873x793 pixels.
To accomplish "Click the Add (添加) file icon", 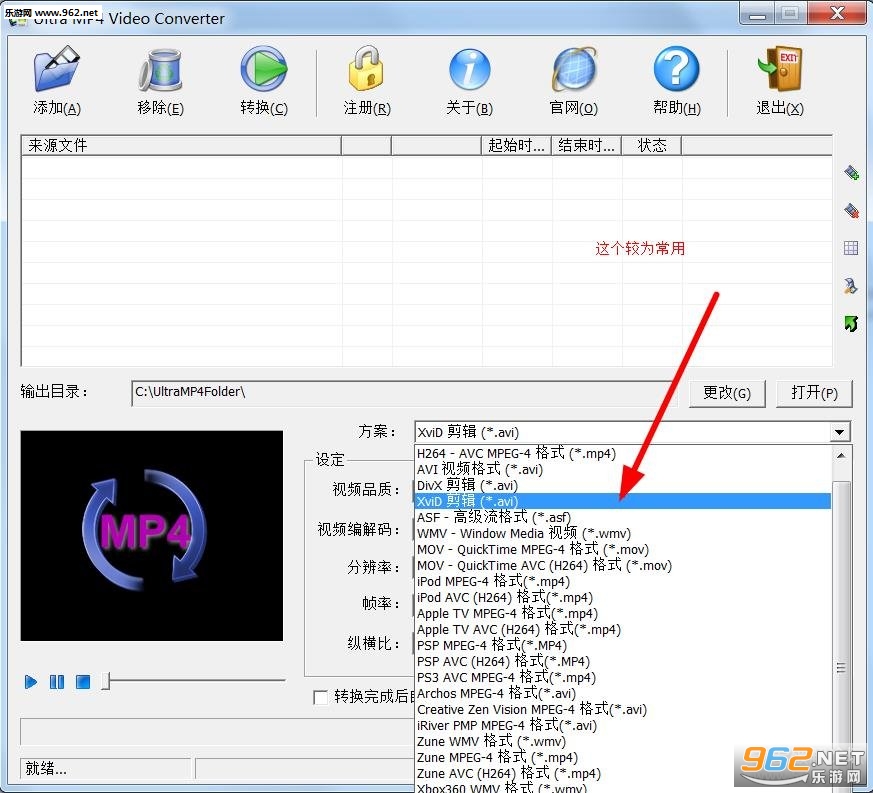I will click(x=57, y=68).
